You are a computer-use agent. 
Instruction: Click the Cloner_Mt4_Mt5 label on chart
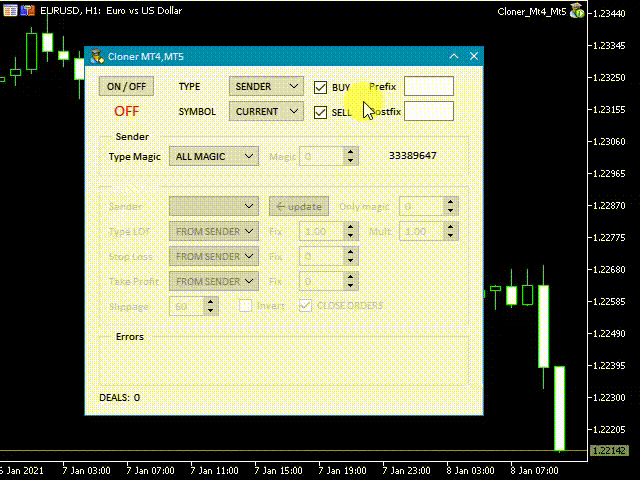[532, 12]
